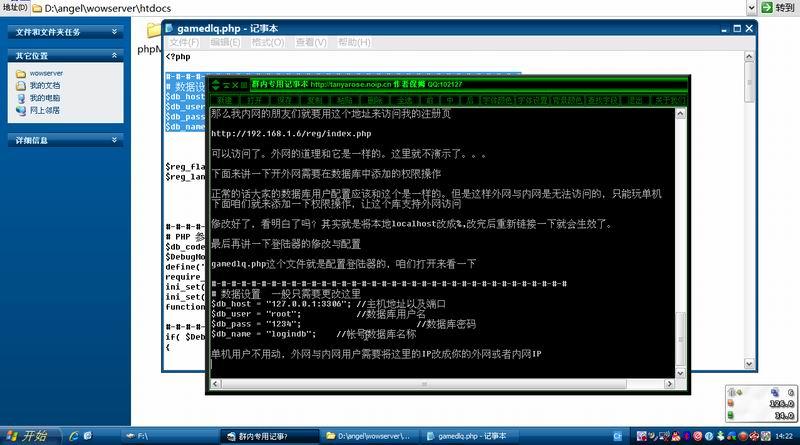800x445 pixels.
Task: Open the 格式(O) menu in Notepad
Action: pyautogui.click(x=269, y=43)
